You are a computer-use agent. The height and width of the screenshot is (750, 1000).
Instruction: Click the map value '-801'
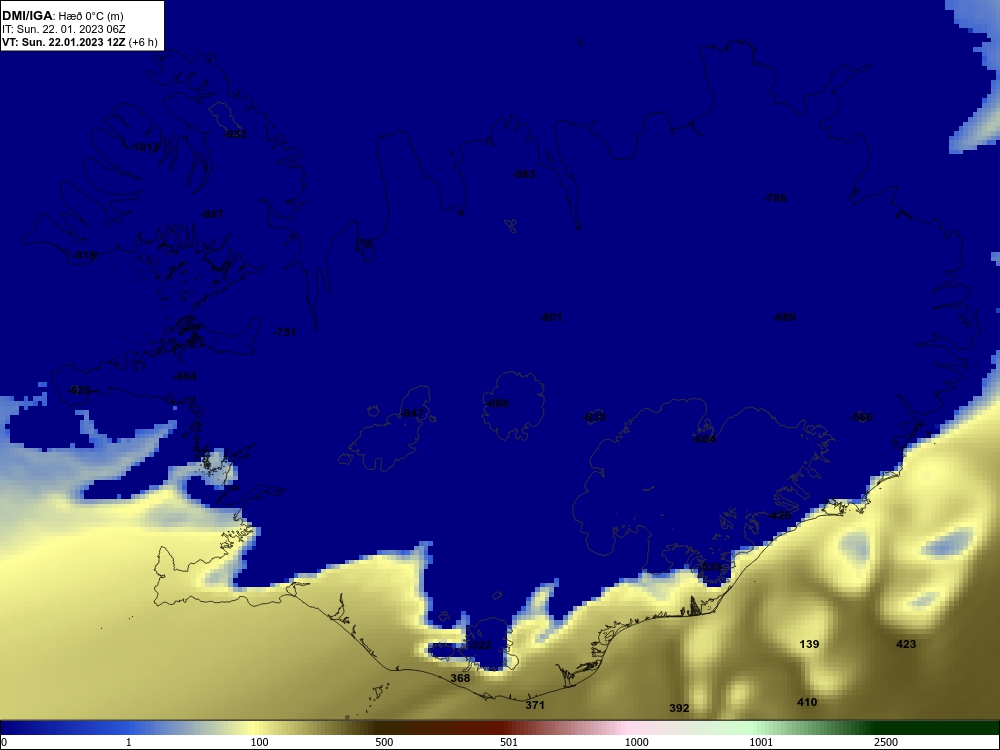551,317
